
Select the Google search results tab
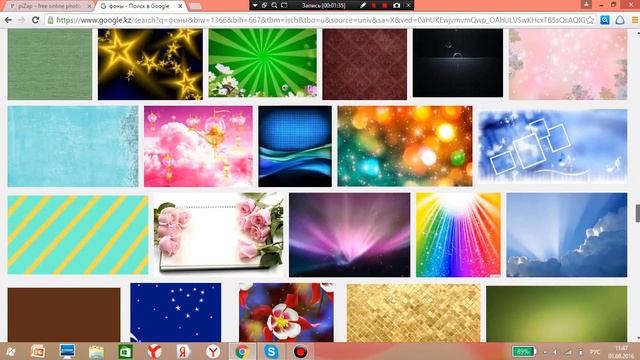pos(141,6)
